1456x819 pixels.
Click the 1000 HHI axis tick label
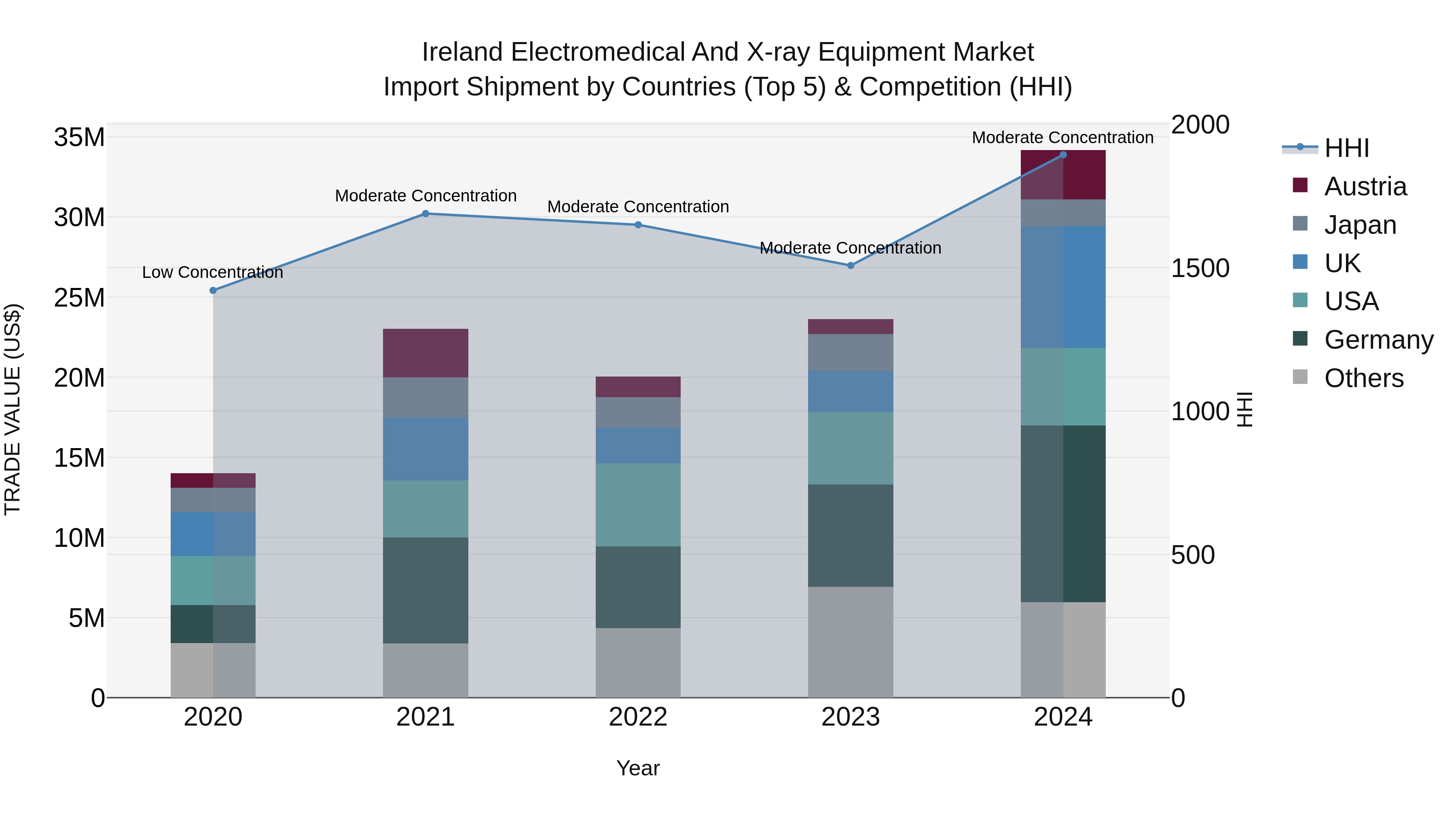click(x=1200, y=411)
